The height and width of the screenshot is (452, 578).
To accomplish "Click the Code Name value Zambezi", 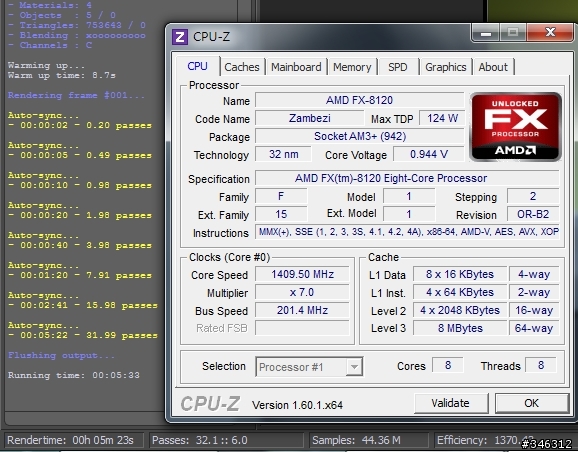I will point(310,118).
